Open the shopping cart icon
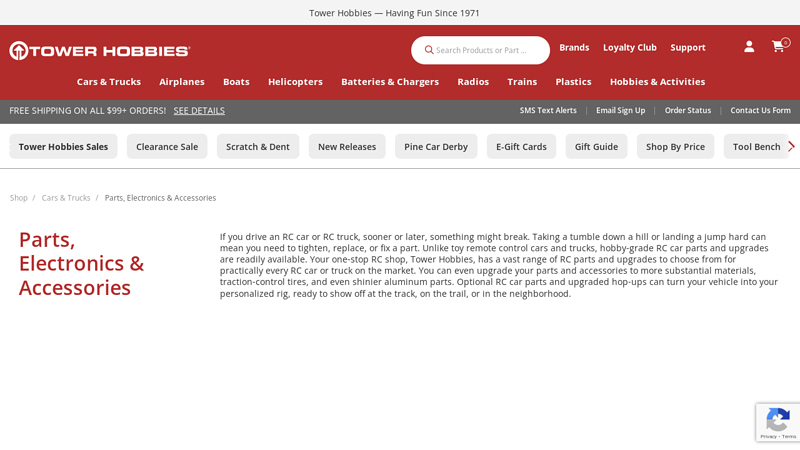800x450 pixels. pyautogui.click(x=778, y=47)
